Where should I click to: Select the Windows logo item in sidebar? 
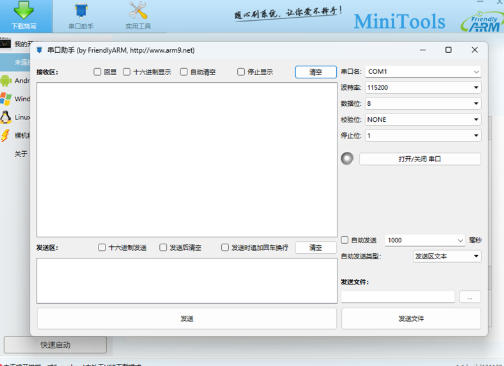15,99
